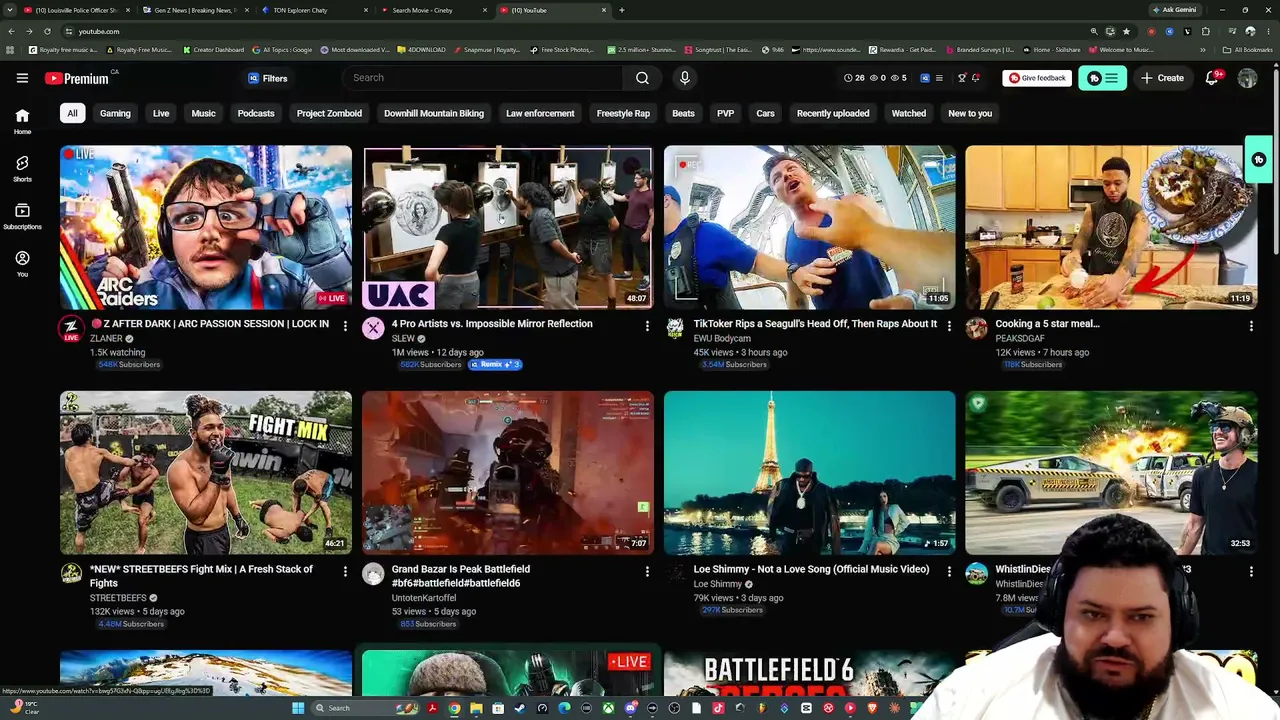Open more actions for ARC Passion Session video
The height and width of the screenshot is (720, 1280).
(345, 325)
